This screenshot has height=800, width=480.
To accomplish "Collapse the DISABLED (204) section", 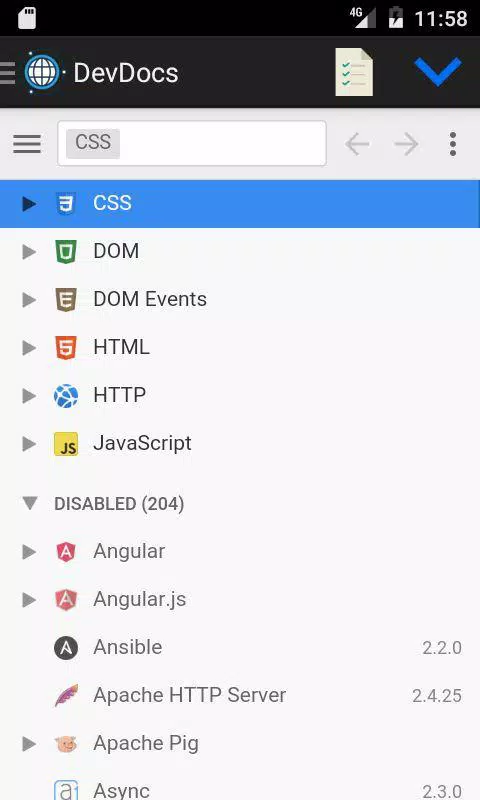I will coord(30,504).
